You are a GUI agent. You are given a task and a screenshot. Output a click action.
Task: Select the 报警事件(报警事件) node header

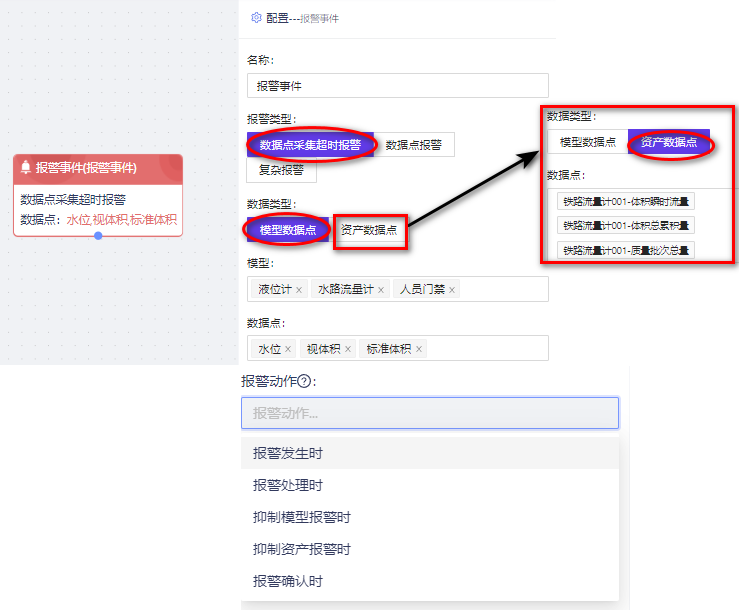(x=98, y=169)
